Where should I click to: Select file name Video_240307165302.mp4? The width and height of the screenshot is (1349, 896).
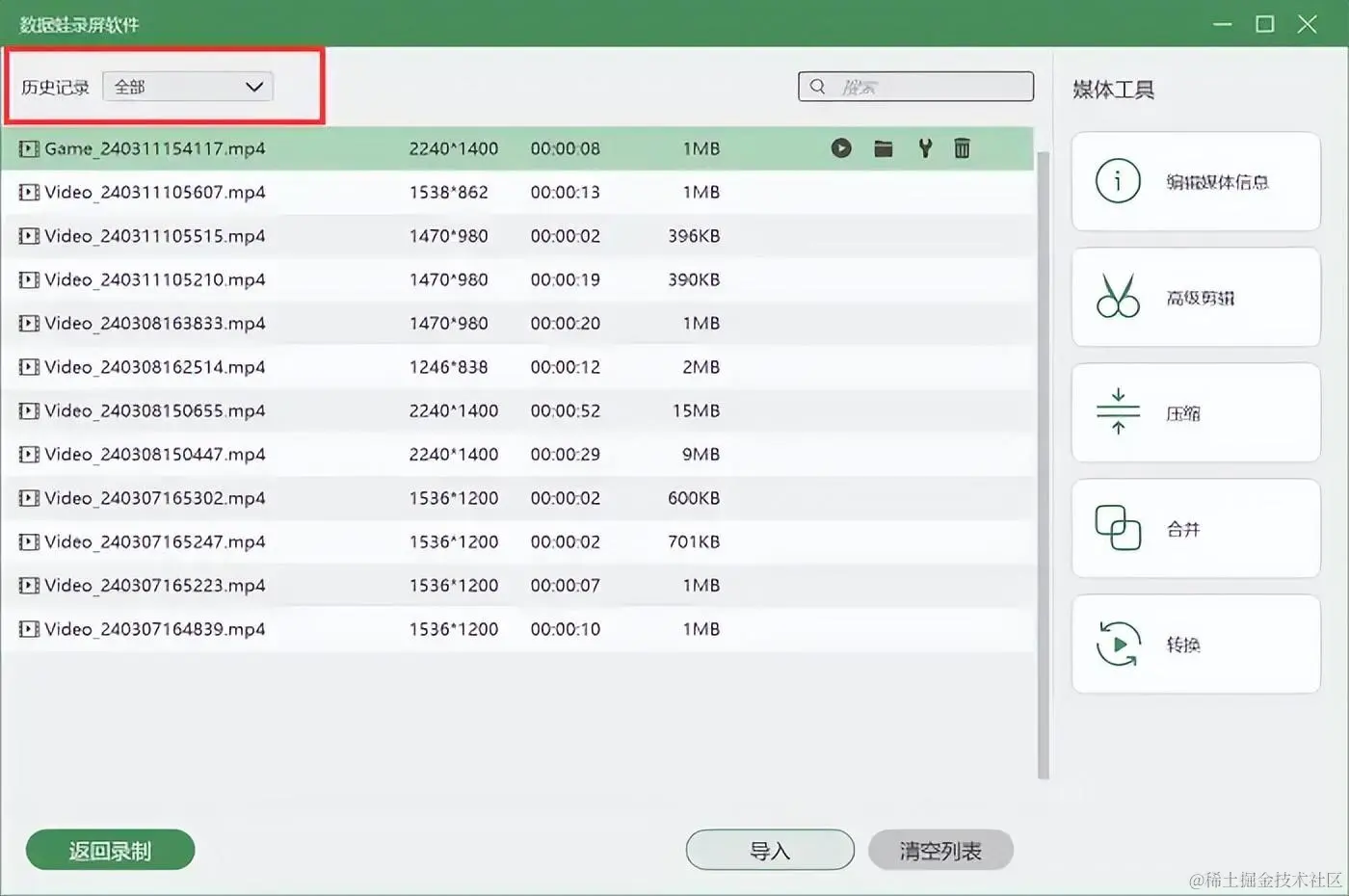tap(155, 498)
